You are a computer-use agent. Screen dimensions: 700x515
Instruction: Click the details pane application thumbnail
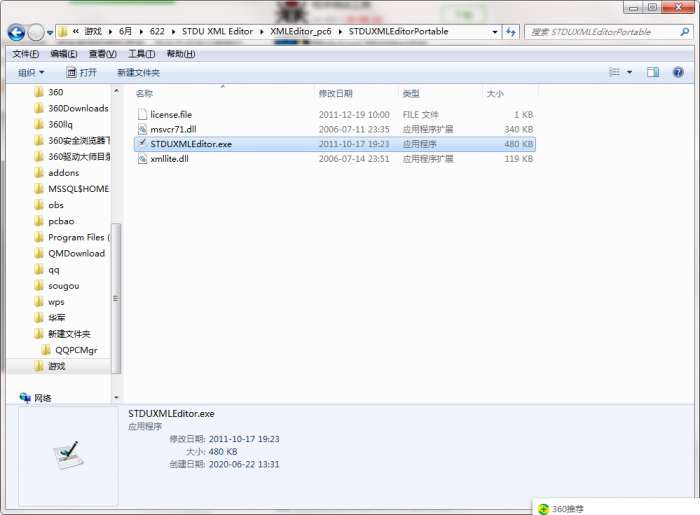(68, 455)
